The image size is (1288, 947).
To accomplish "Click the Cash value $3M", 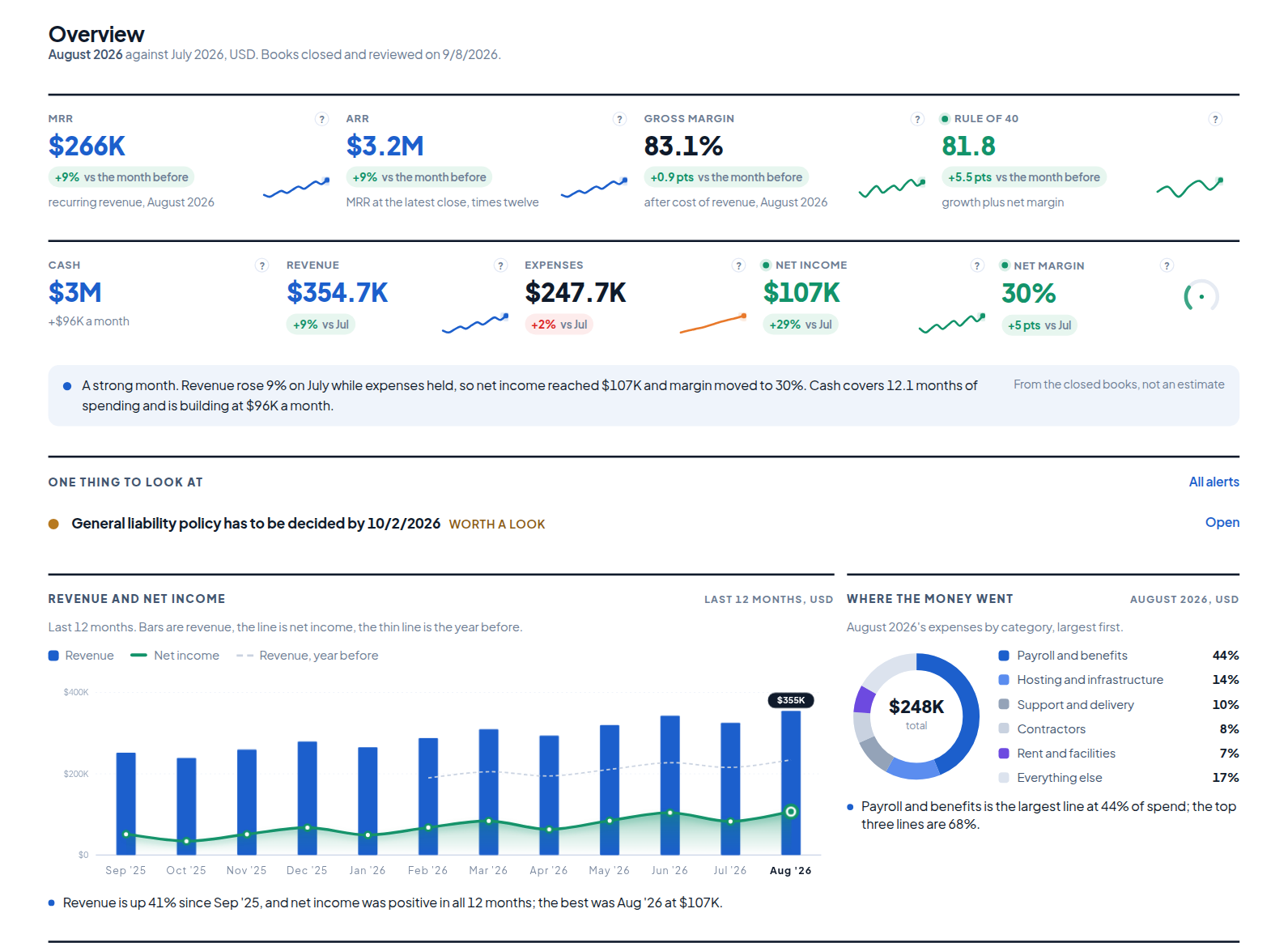I will point(75,292).
